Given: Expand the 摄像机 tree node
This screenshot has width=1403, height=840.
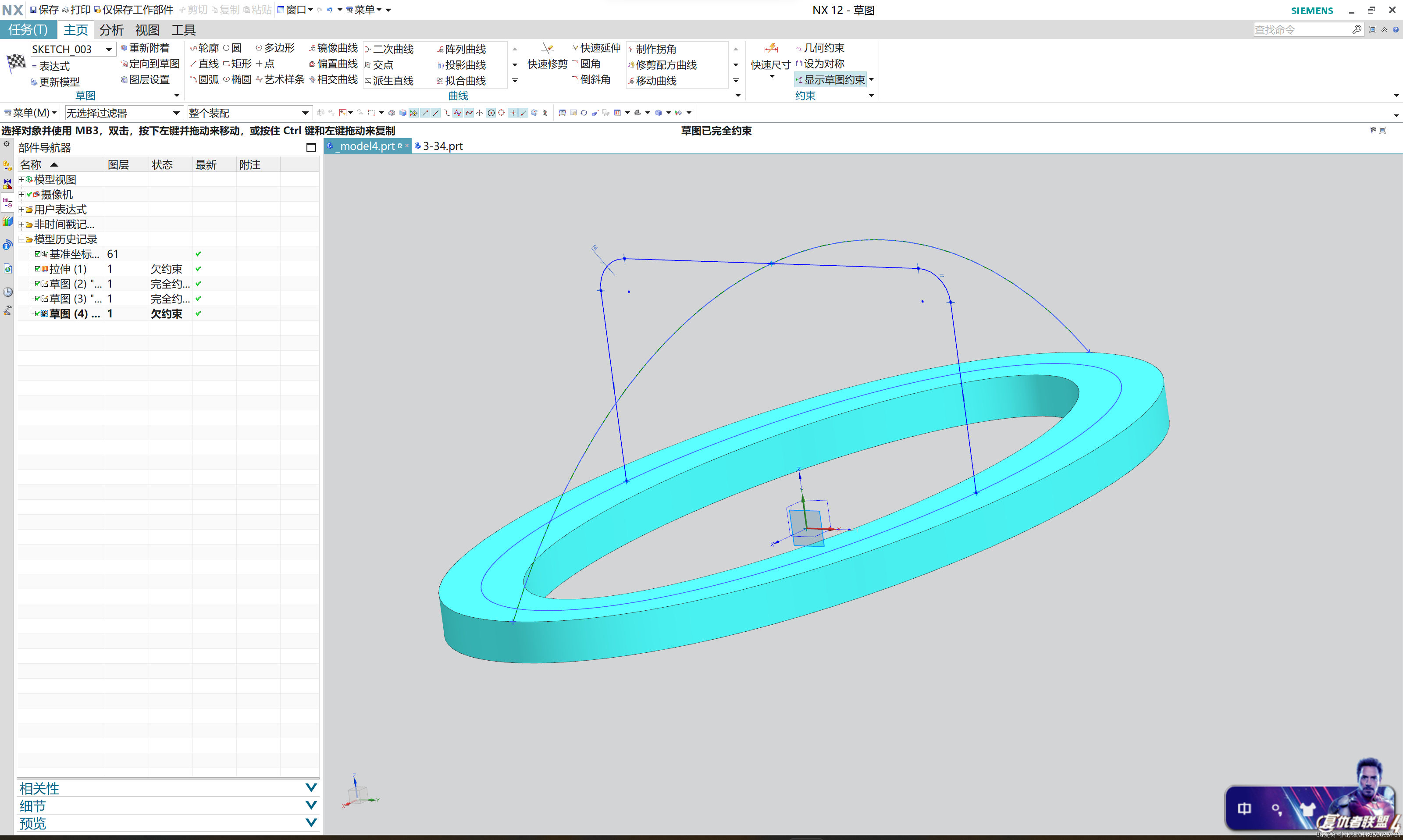Looking at the screenshot, I should [x=21, y=194].
